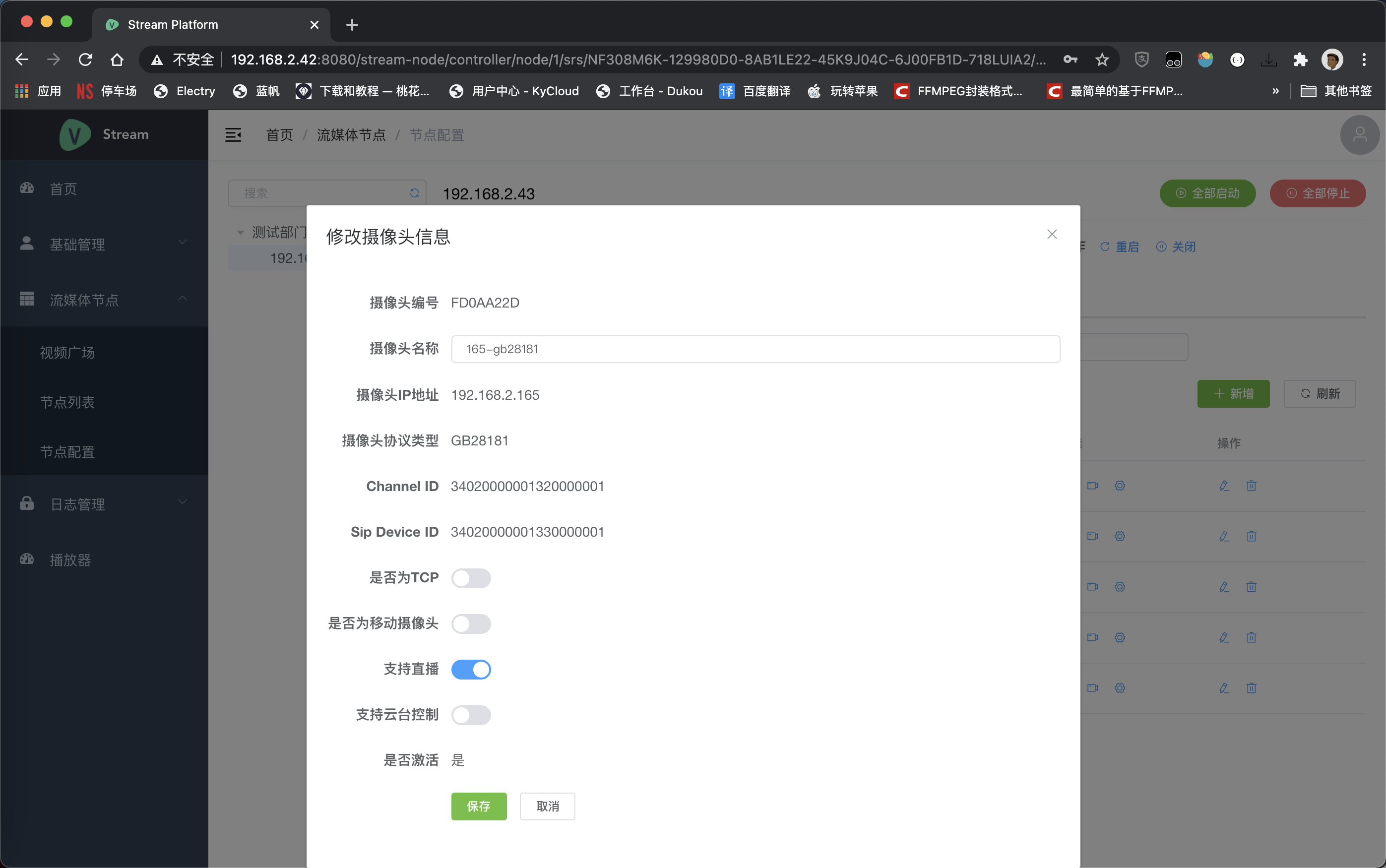Click the user avatar icon at top right
This screenshot has height=868, width=1386.
pos(1359,135)
